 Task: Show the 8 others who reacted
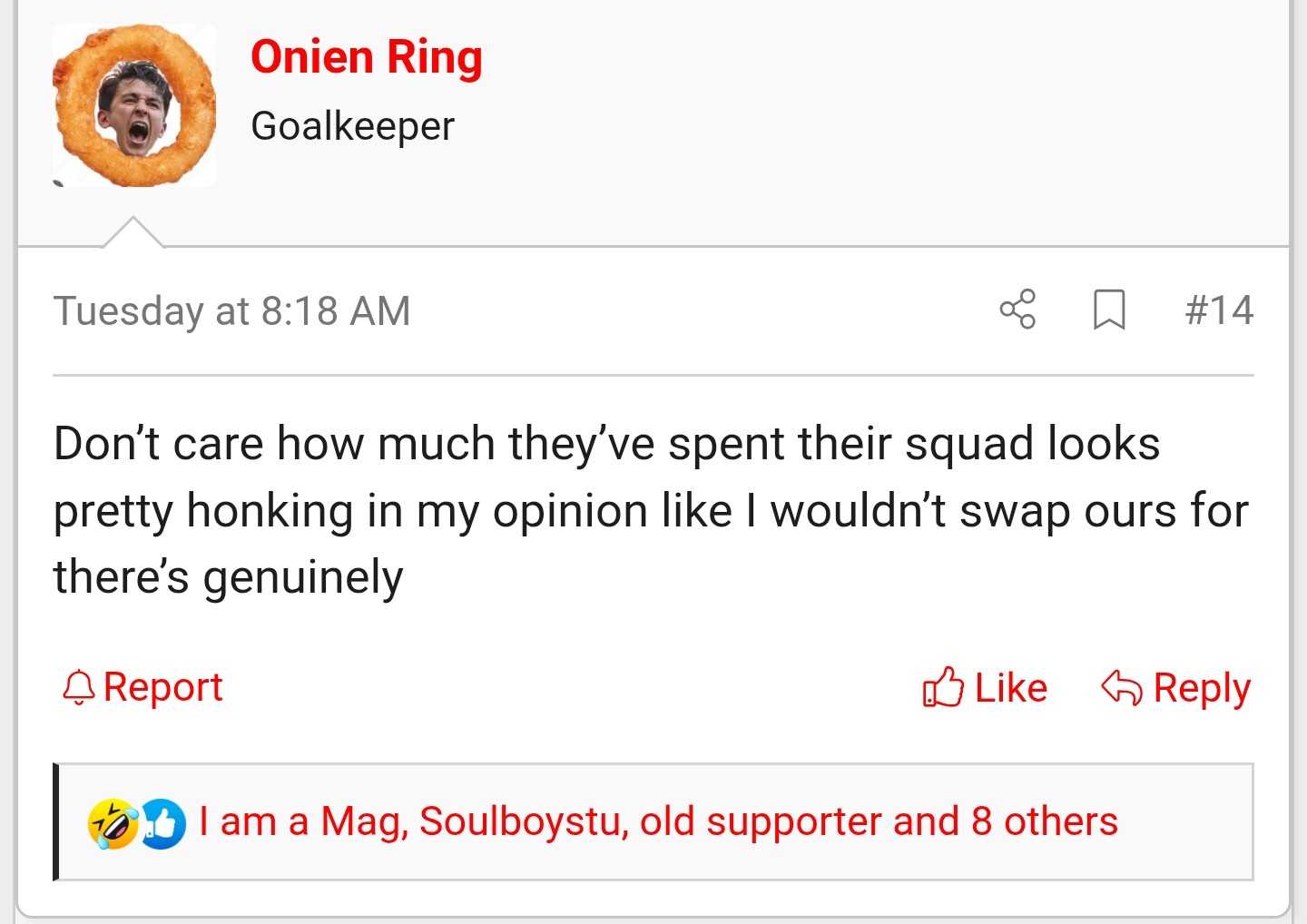[x=1044, y=821]
